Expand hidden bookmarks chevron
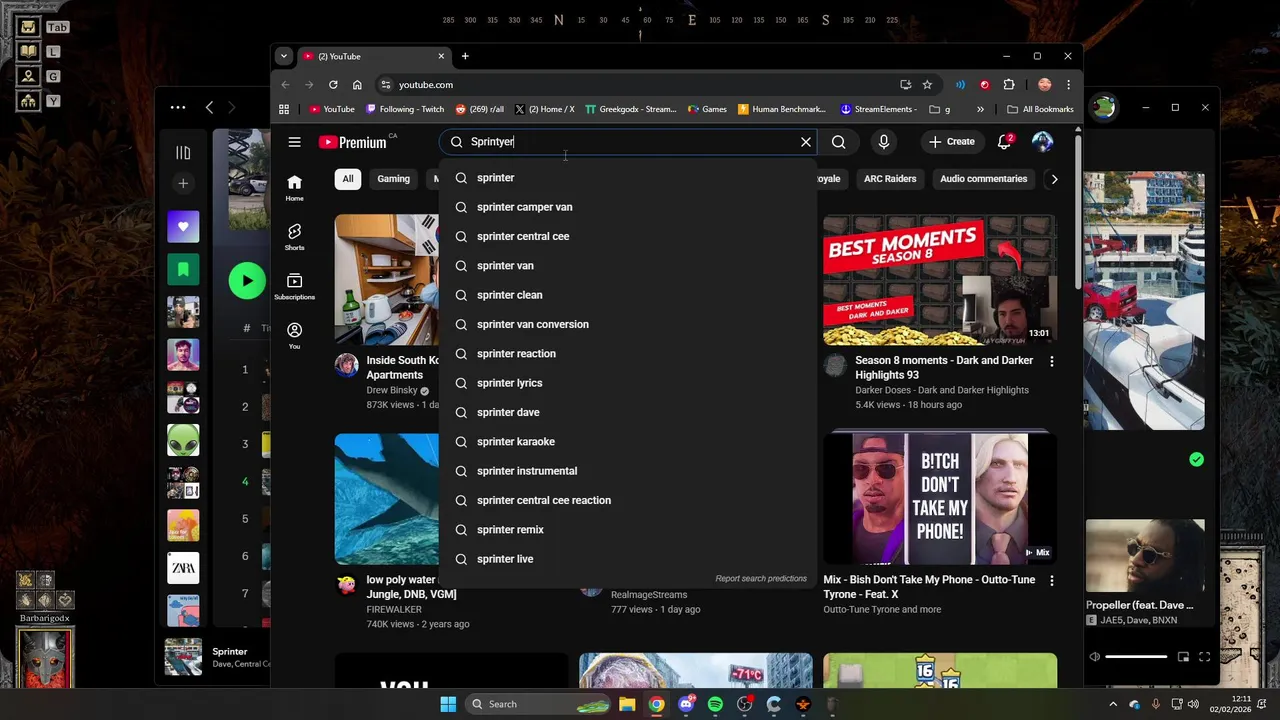The height and width of the screenshot is (720, 1280). (x=980, y=109)
